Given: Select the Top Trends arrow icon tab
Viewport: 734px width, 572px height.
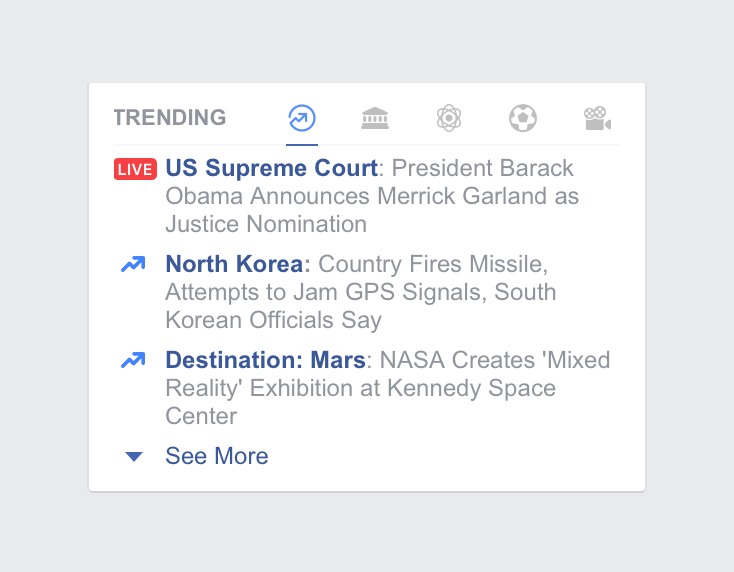Looking at the screenshot, I should [x=301, y=119].
